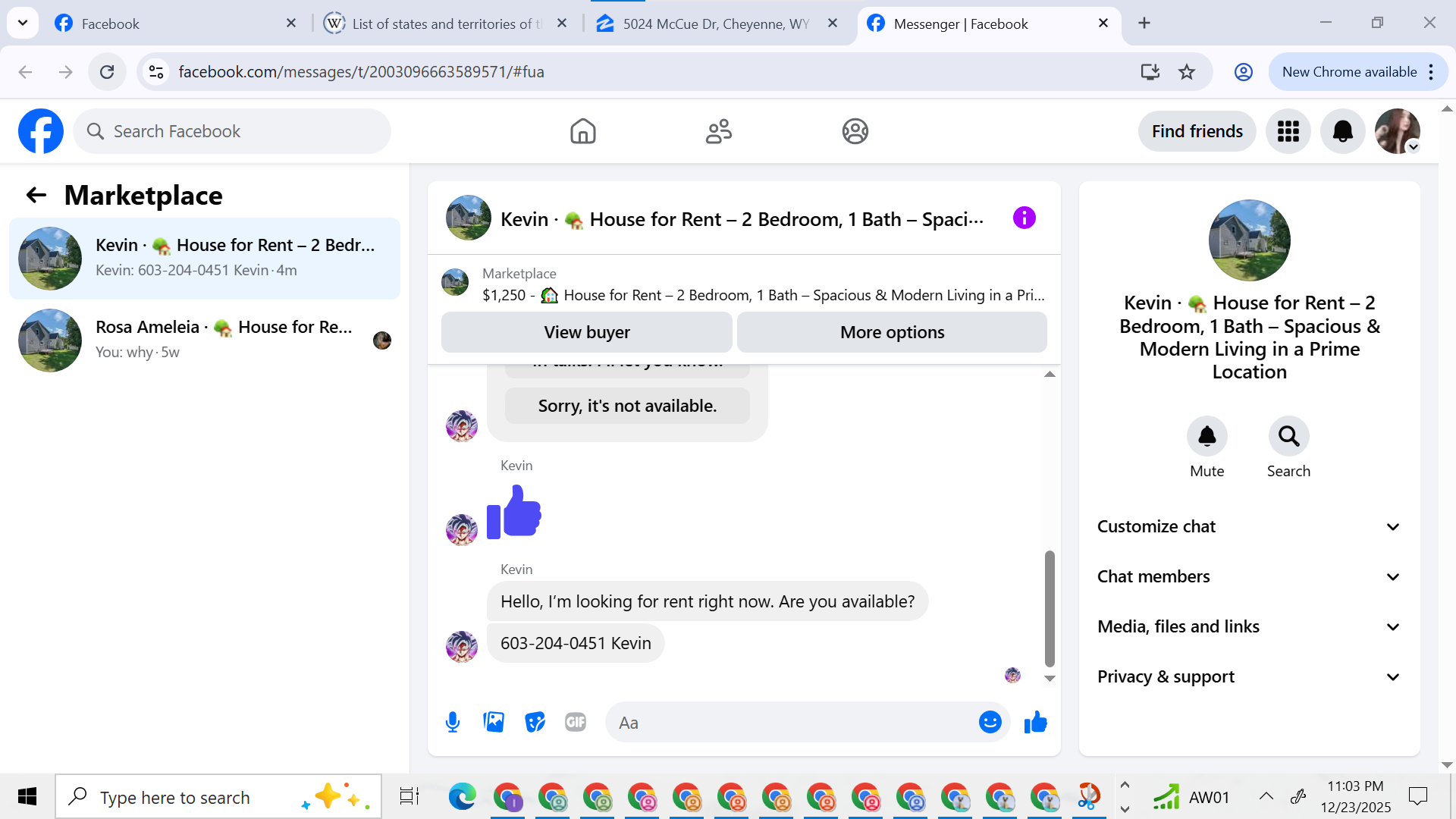This screenshot has width=1456, height=819.
Task: Open Facebook notifications bell
Action: click(1342, 131)
